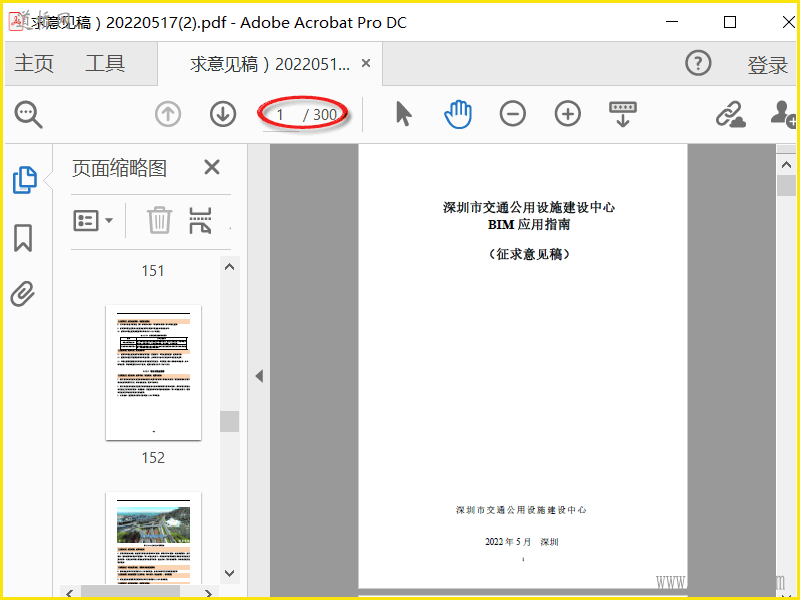
Task: Activate the hand pan tool
Action: (x=458, y=114)
